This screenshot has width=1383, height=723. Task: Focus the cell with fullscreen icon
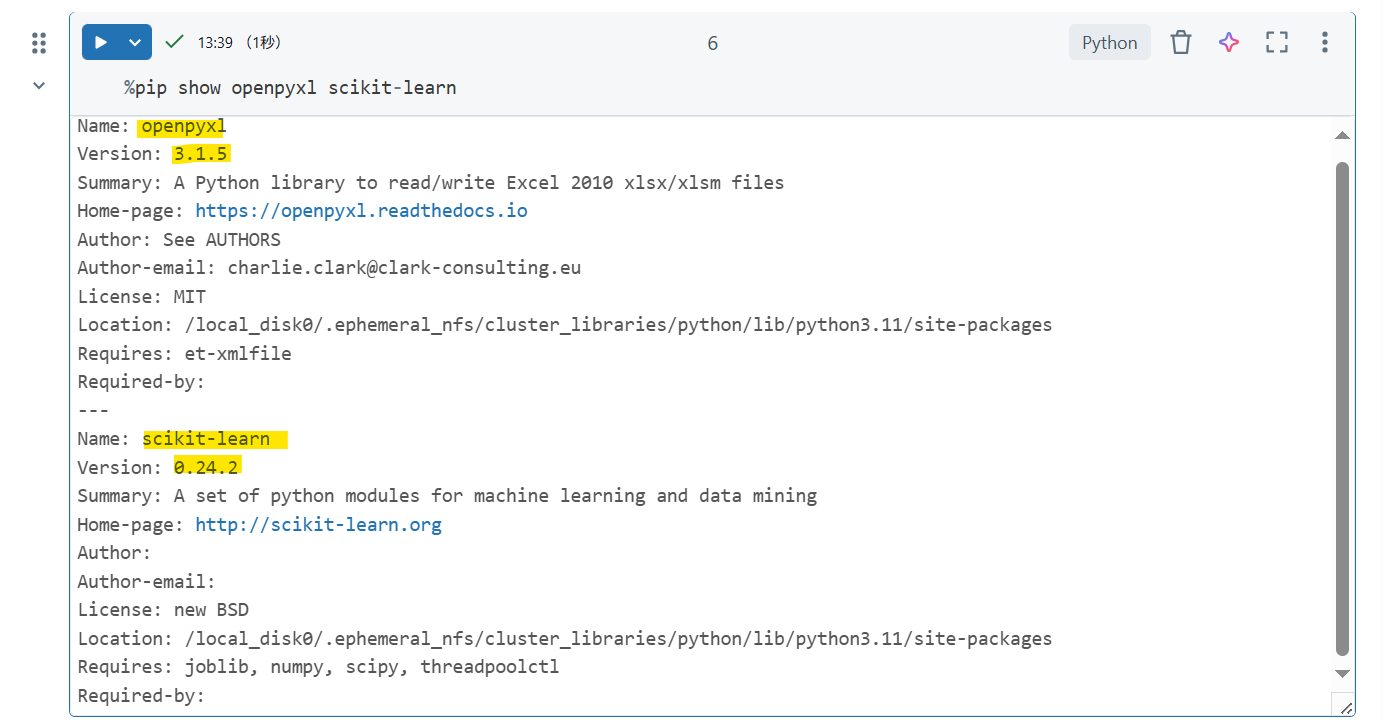click(x=1277, y=42)
